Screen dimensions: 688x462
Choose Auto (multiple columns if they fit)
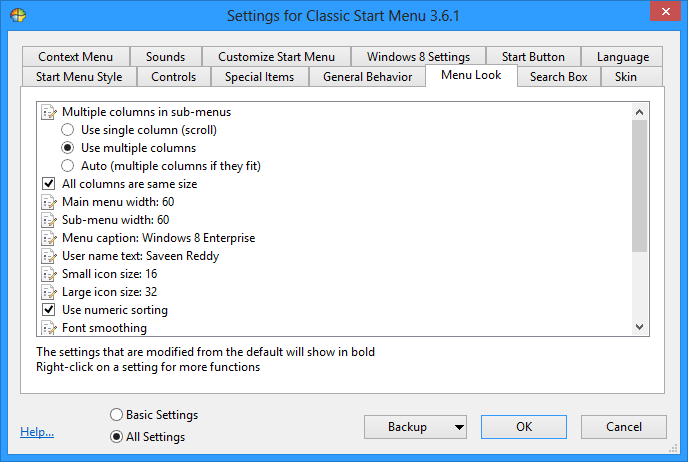coord(68,166)
